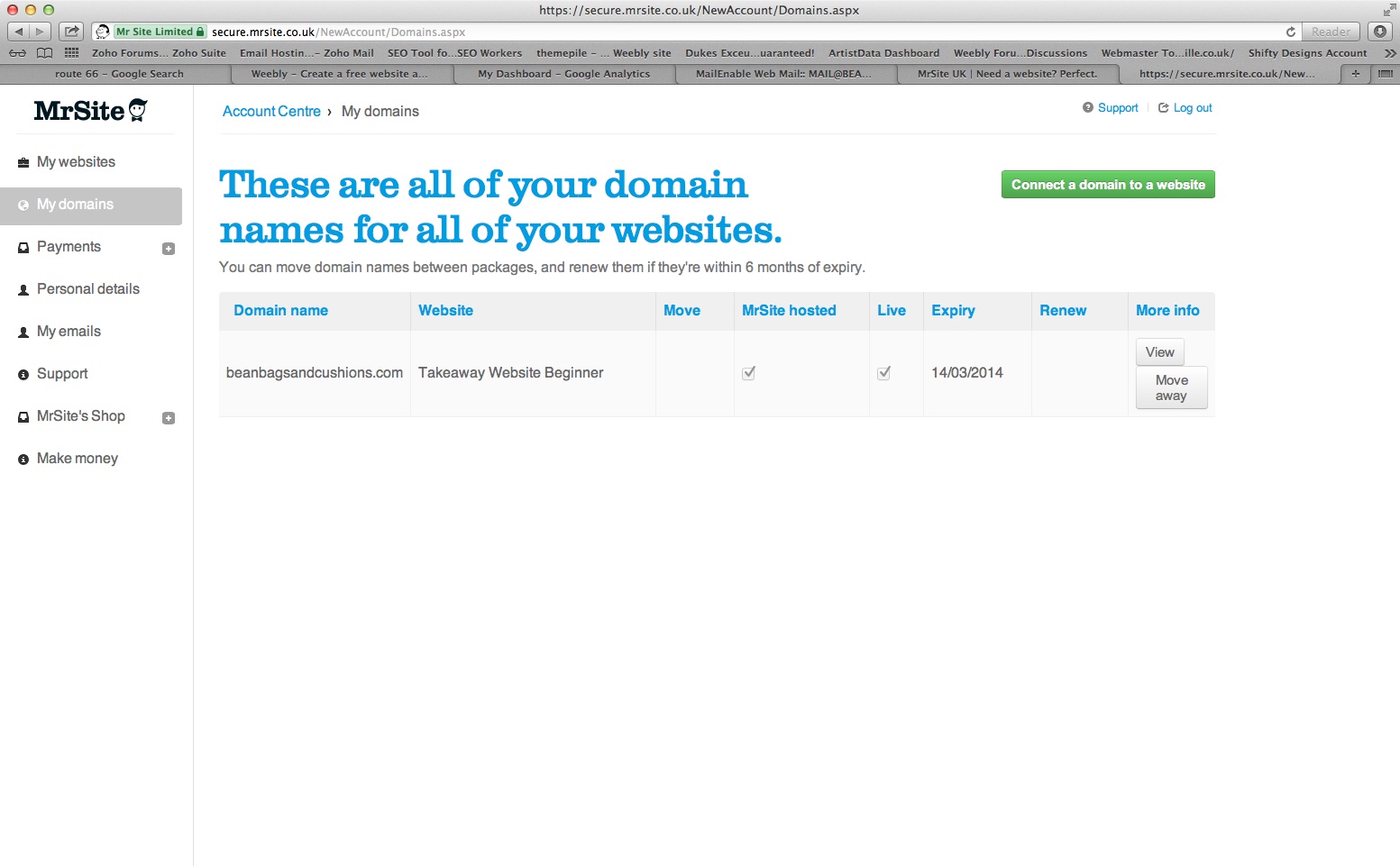Select My domains in sidebar
Viewport: 1400px width, 866px height.
coord(91,205)
